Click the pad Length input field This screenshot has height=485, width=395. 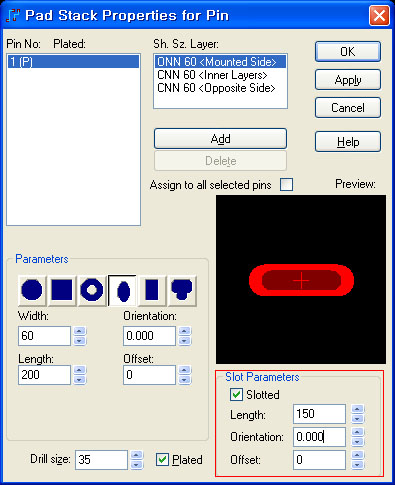point(44,375)
